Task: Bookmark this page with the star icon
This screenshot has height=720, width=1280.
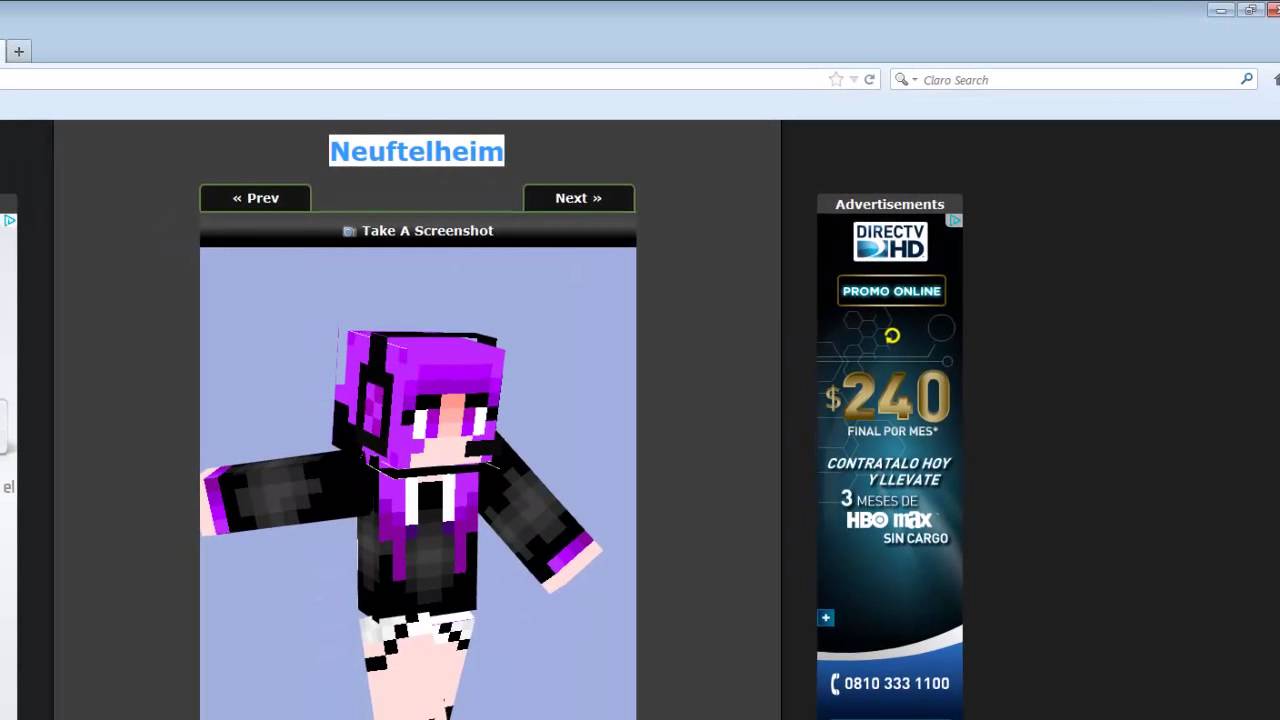Action: pos(836,79)
